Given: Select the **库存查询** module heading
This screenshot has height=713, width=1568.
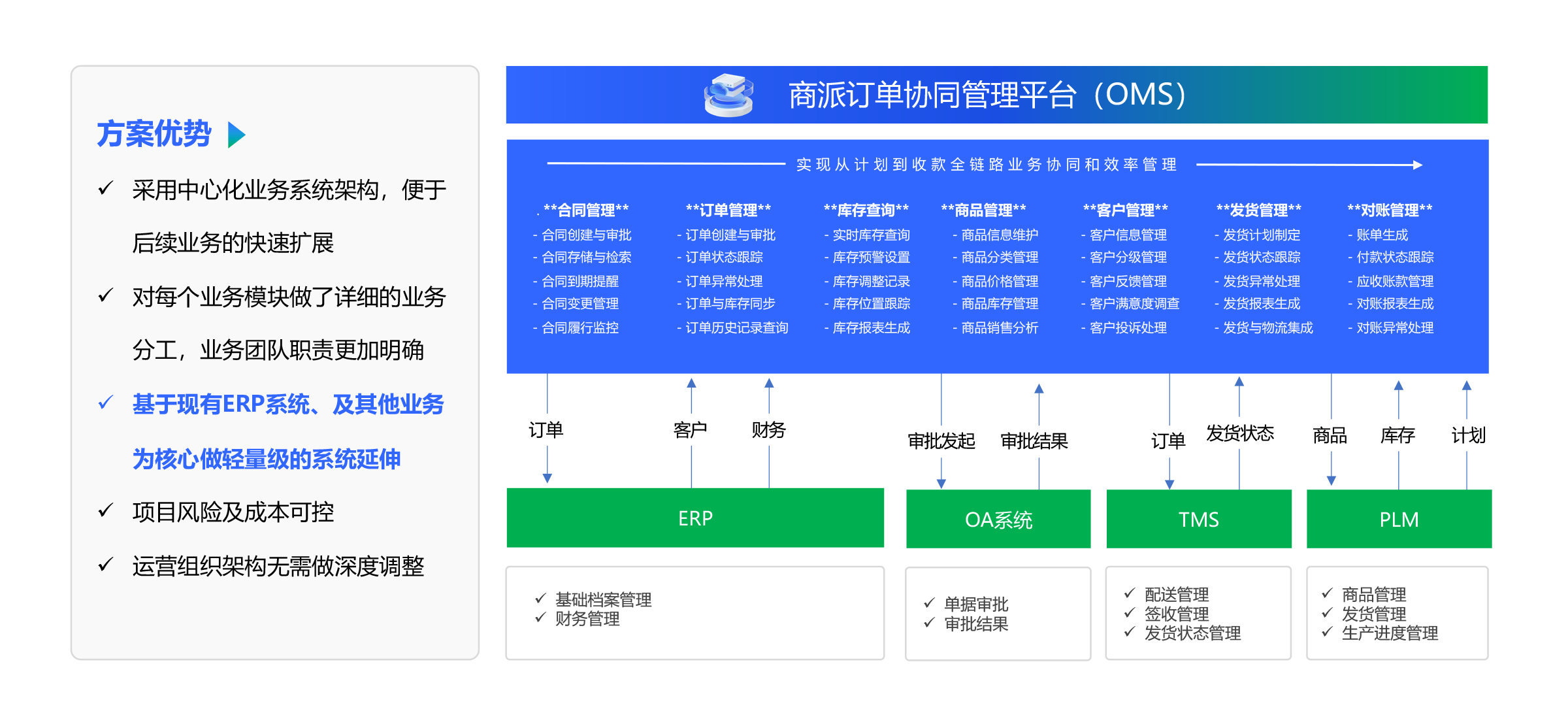Looking at the screenshot, I should coord(866,210).
